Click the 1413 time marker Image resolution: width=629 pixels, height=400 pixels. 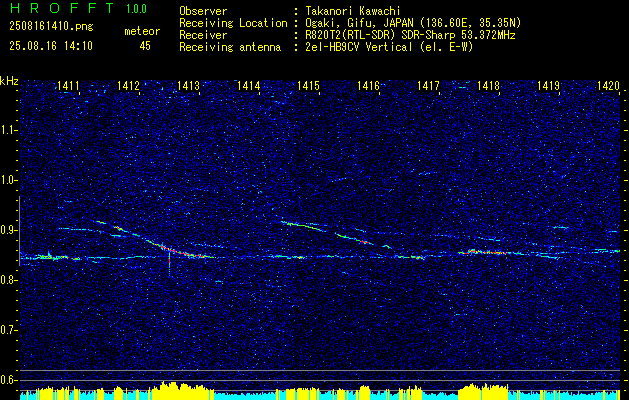[189, 85]
